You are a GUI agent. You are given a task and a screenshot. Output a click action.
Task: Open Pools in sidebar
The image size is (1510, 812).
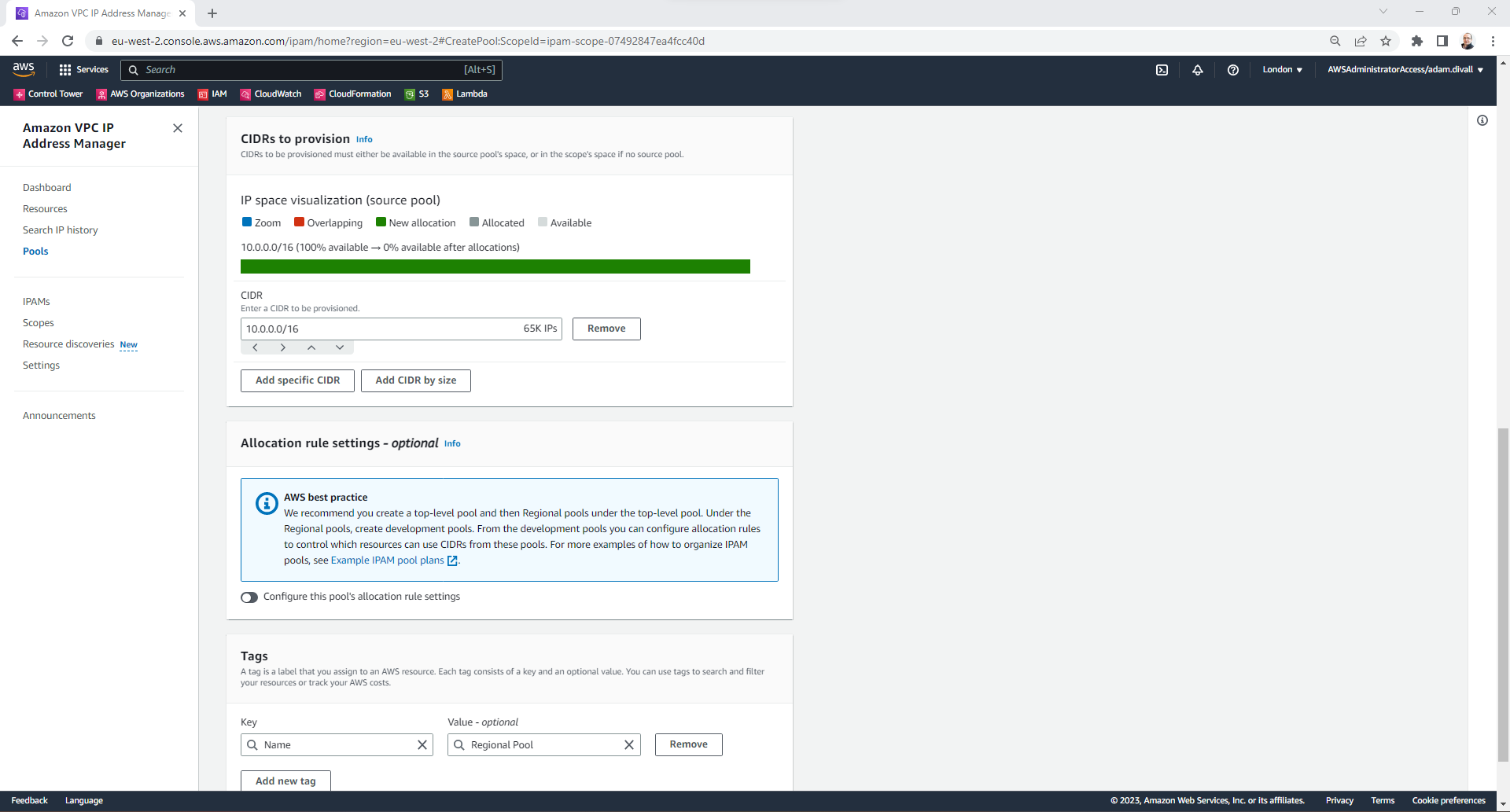(x=35, y=252)
